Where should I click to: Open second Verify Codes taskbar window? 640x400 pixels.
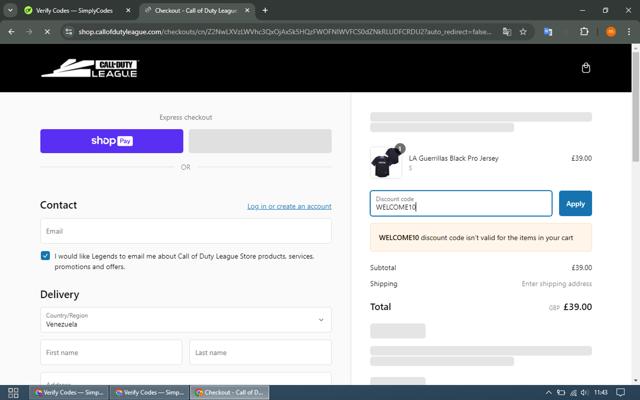(149, 393)
